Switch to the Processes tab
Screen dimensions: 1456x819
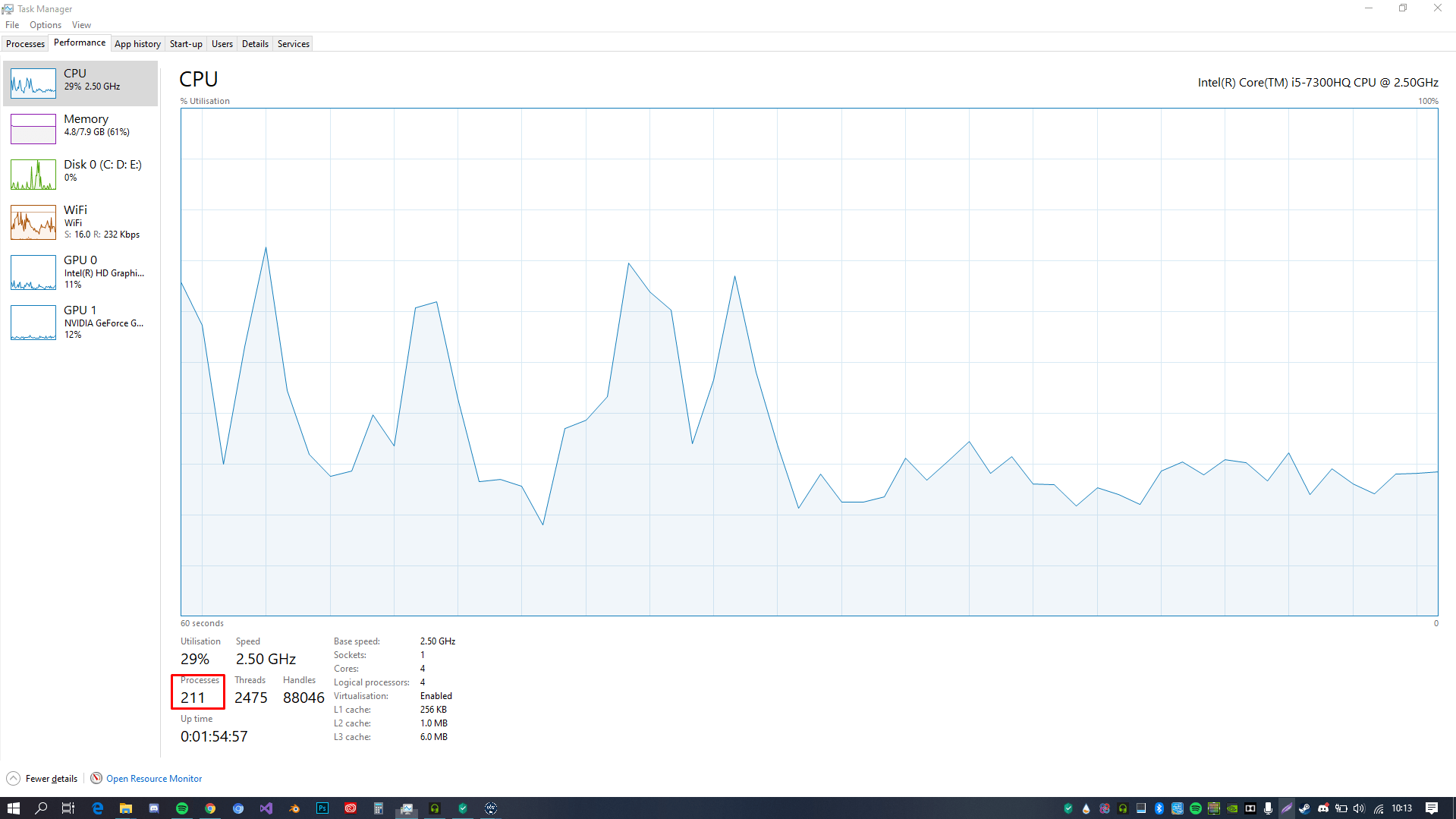(x=25, y=44)
